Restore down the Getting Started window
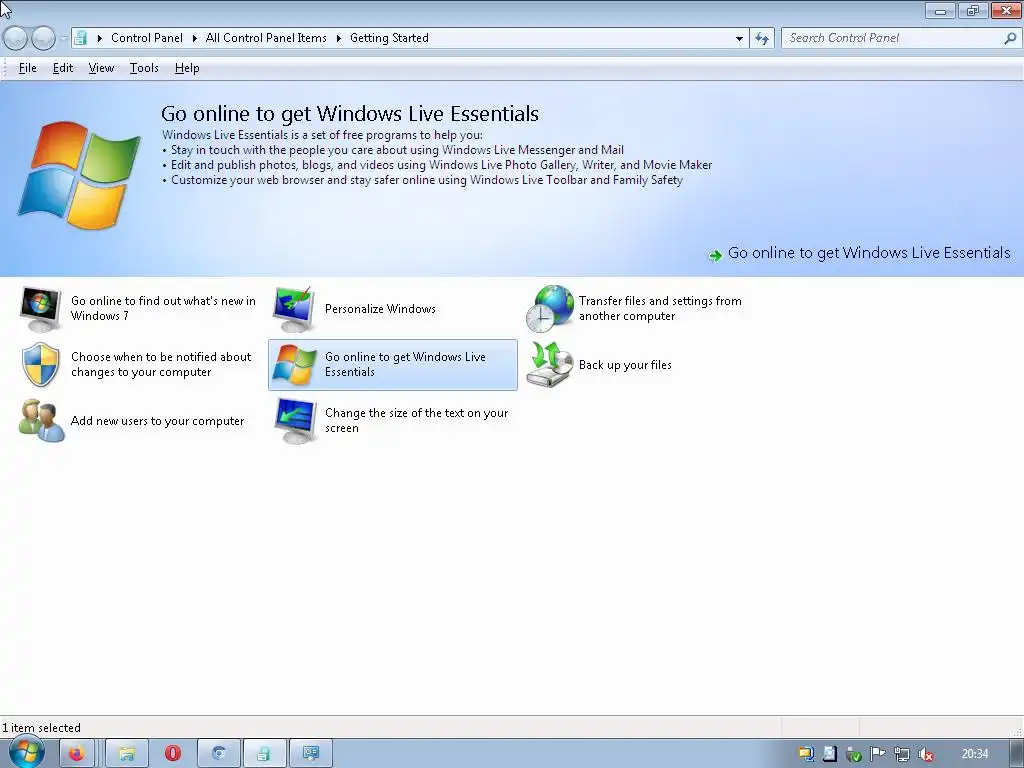Viewport: 1024px width, 768px height. point(973,10)
